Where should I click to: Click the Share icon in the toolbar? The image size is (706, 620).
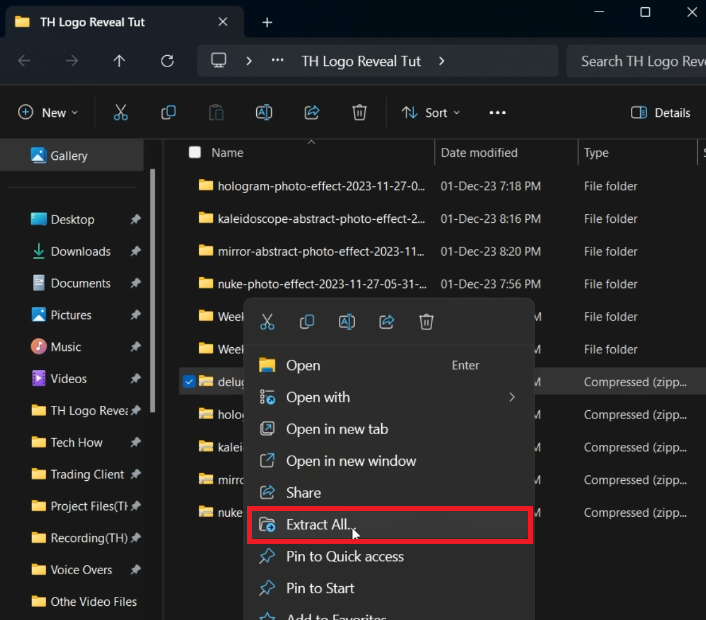click(x=312, y=113)
